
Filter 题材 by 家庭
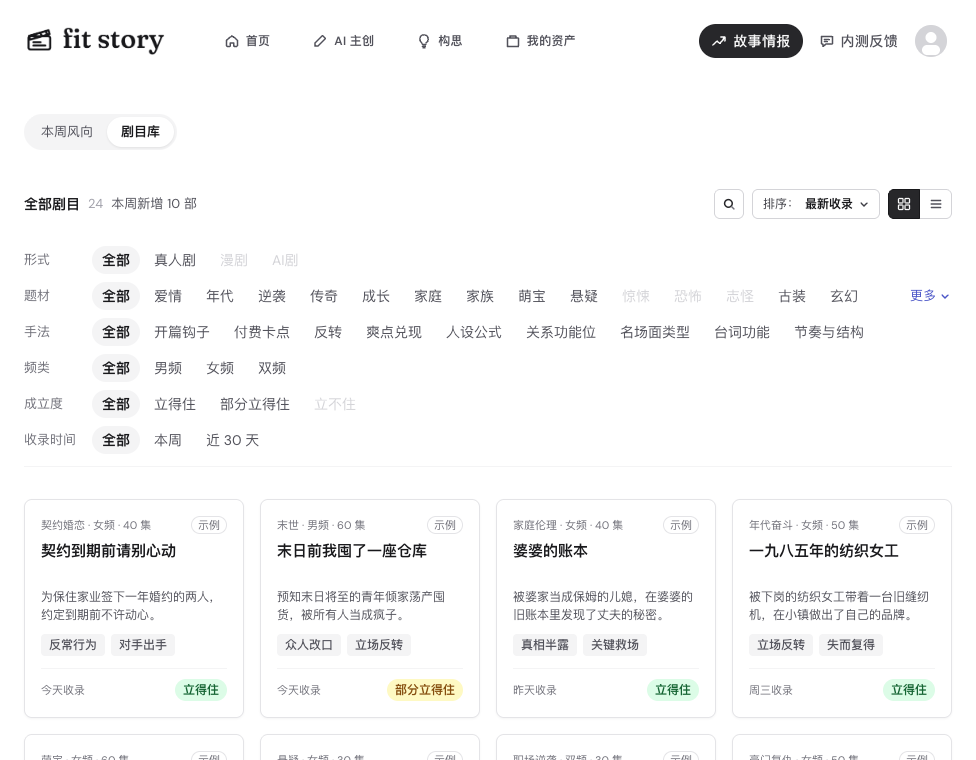[428, 296]
